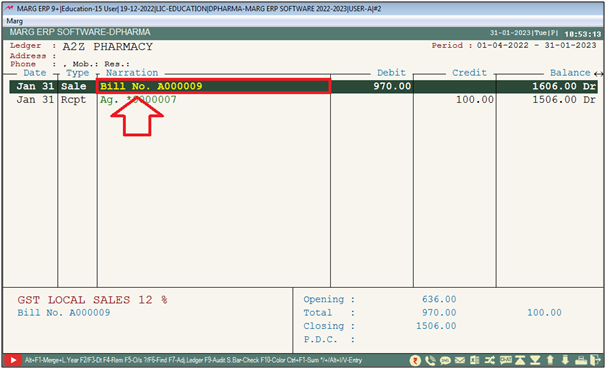Click the Excel export icon

pyautogui.click(x=475, y=360)
